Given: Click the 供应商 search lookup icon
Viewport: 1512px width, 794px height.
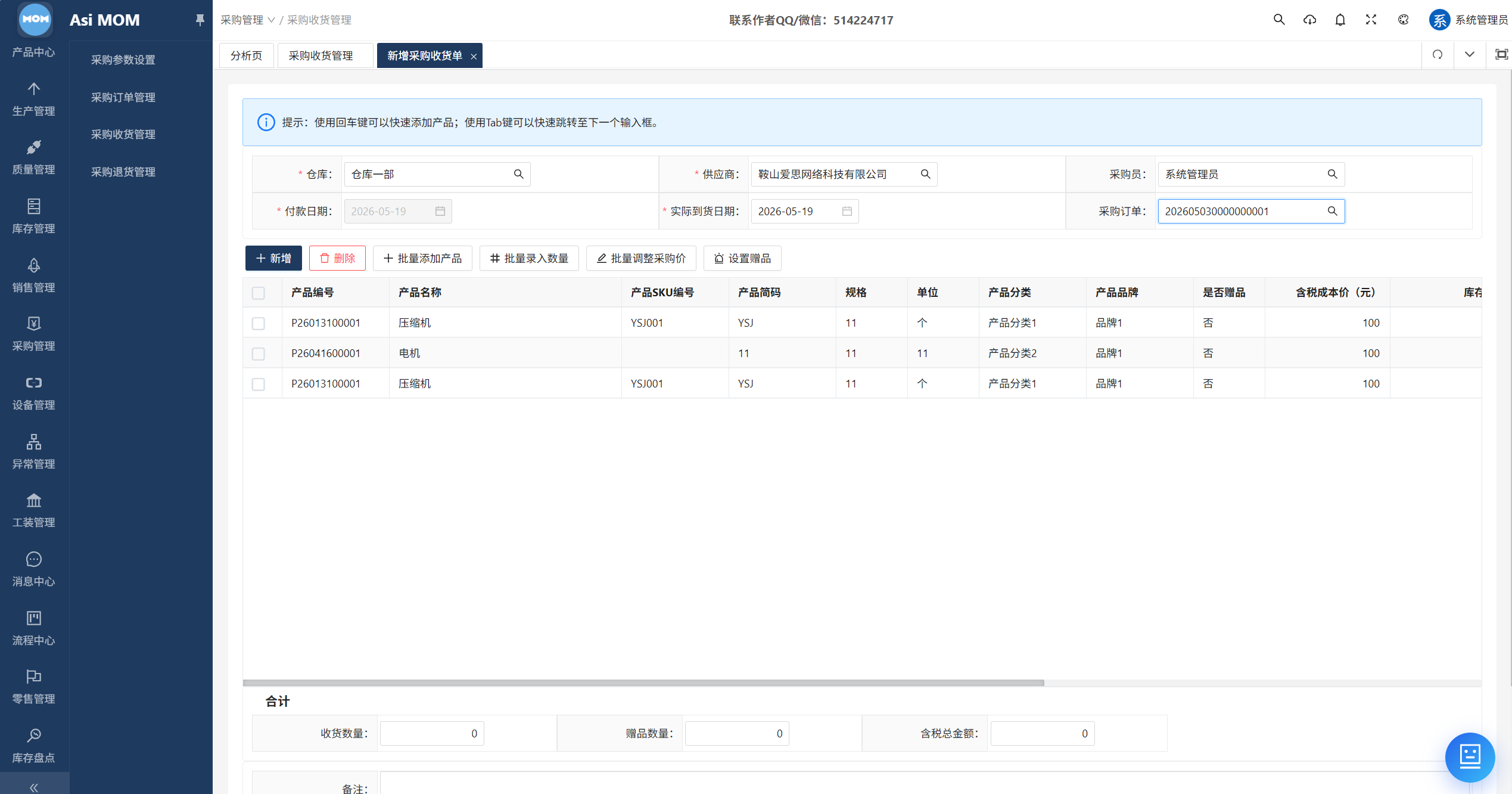Looking at the screenshot, I should (x=925, y=174).
